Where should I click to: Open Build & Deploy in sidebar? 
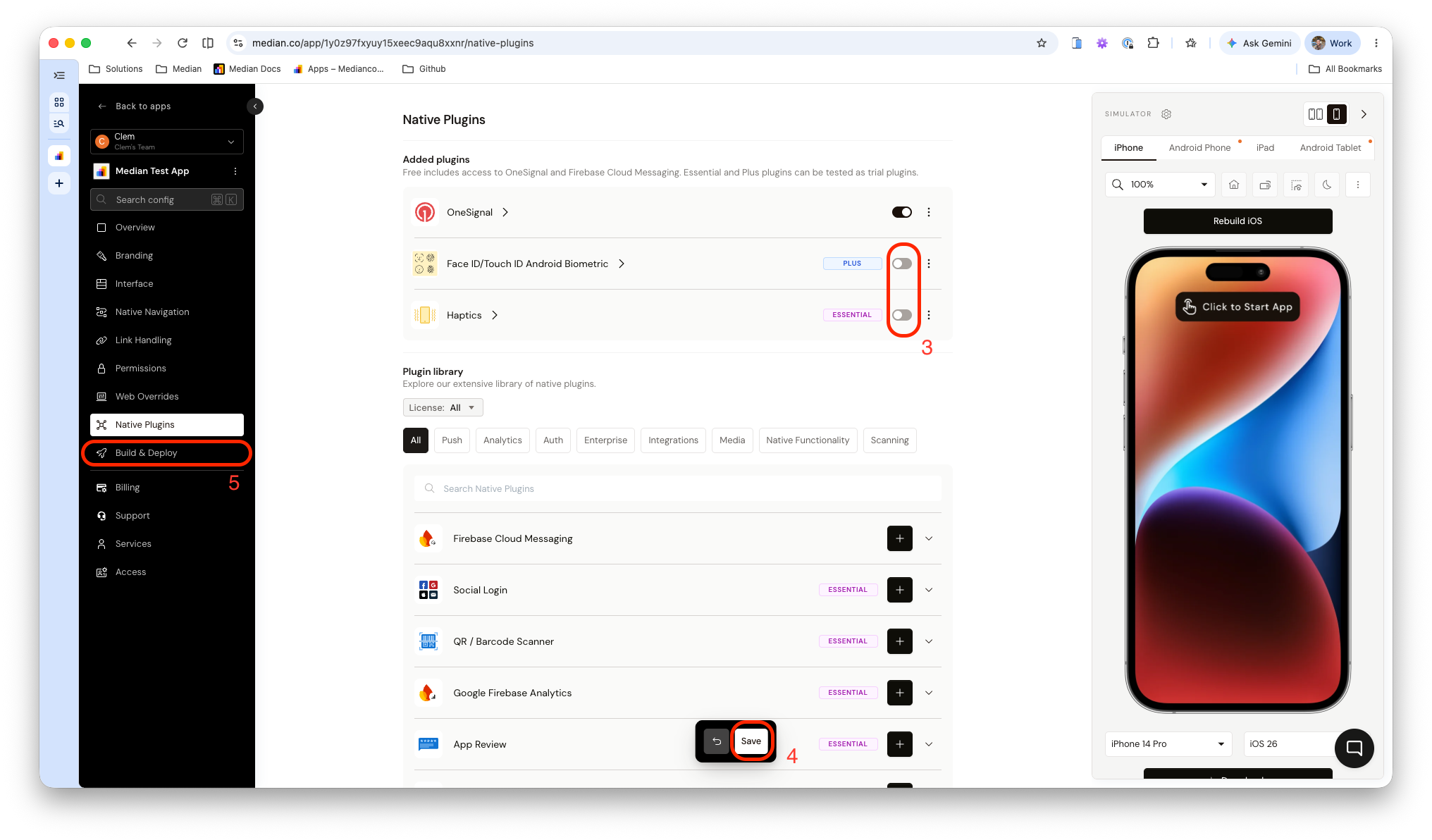tap(167, 452)
